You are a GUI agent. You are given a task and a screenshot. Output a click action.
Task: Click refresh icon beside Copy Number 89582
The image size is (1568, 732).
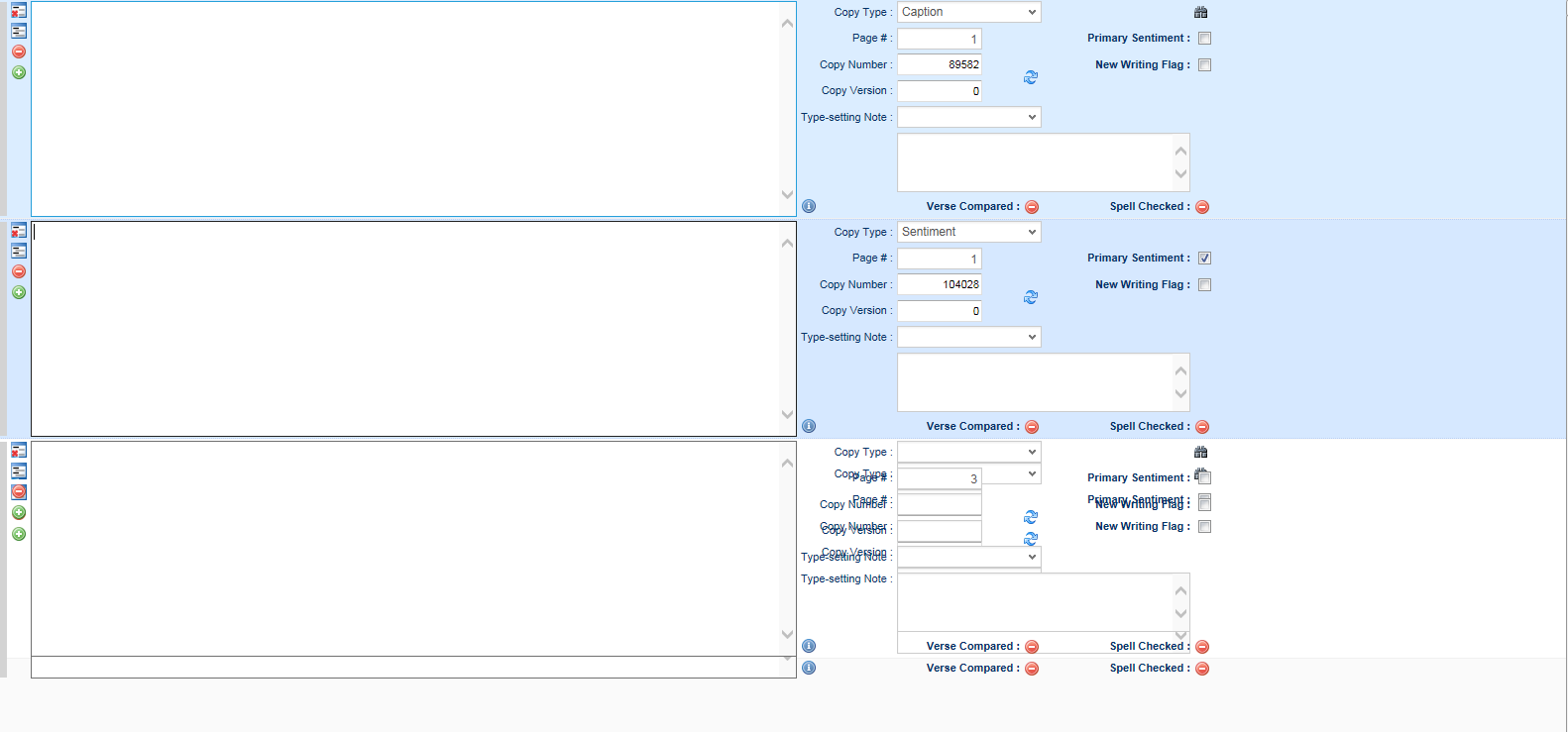1031,77
